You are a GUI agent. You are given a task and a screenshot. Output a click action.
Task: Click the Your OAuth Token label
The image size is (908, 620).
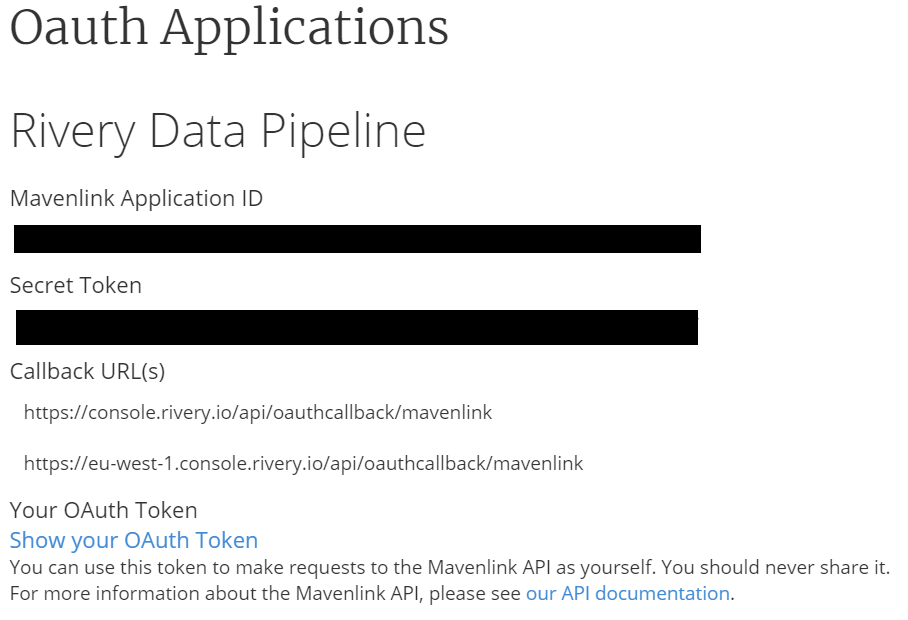tap(103, 510)
